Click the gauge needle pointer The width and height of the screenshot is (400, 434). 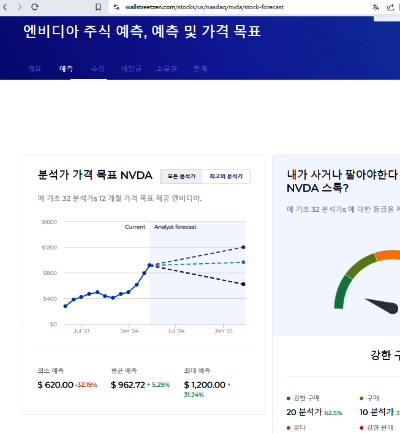(x=382, y=305)
